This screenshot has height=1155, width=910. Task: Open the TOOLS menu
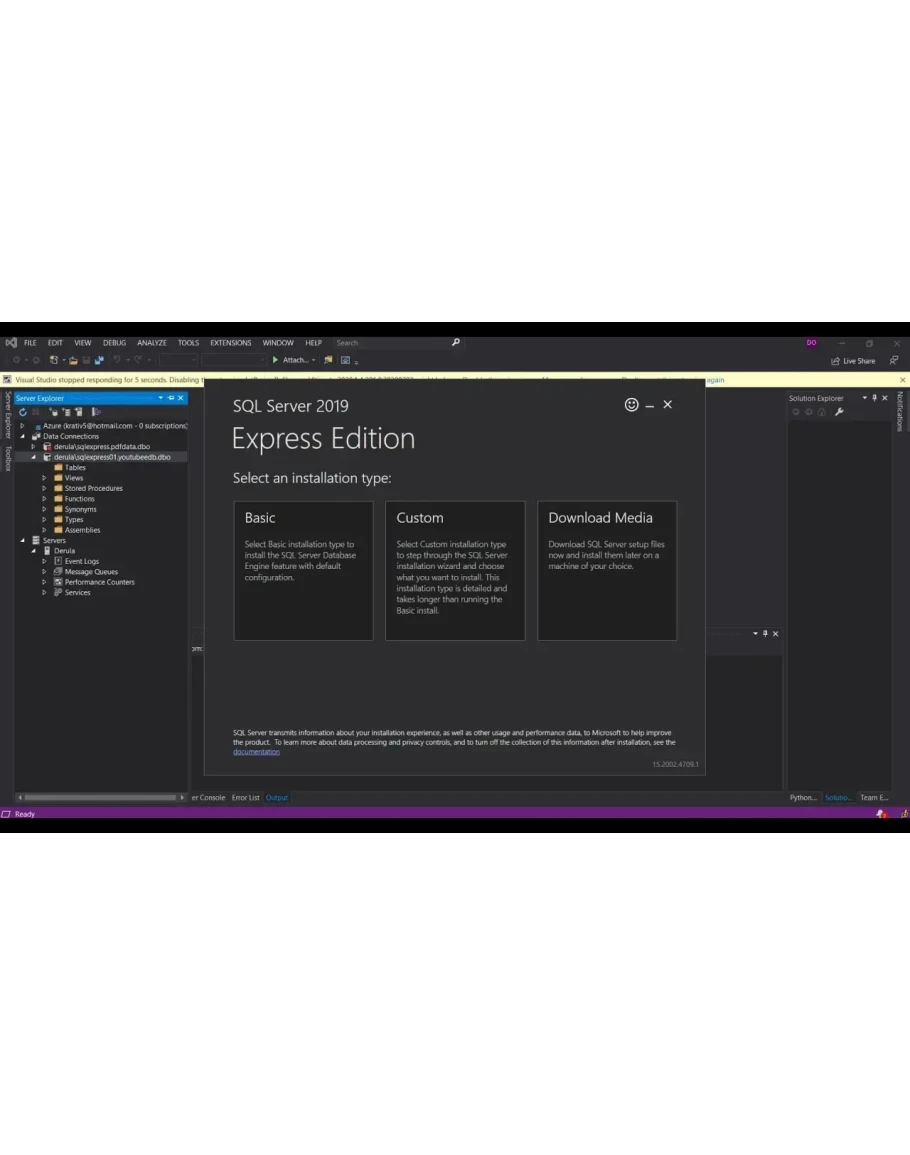coord(188,343)
